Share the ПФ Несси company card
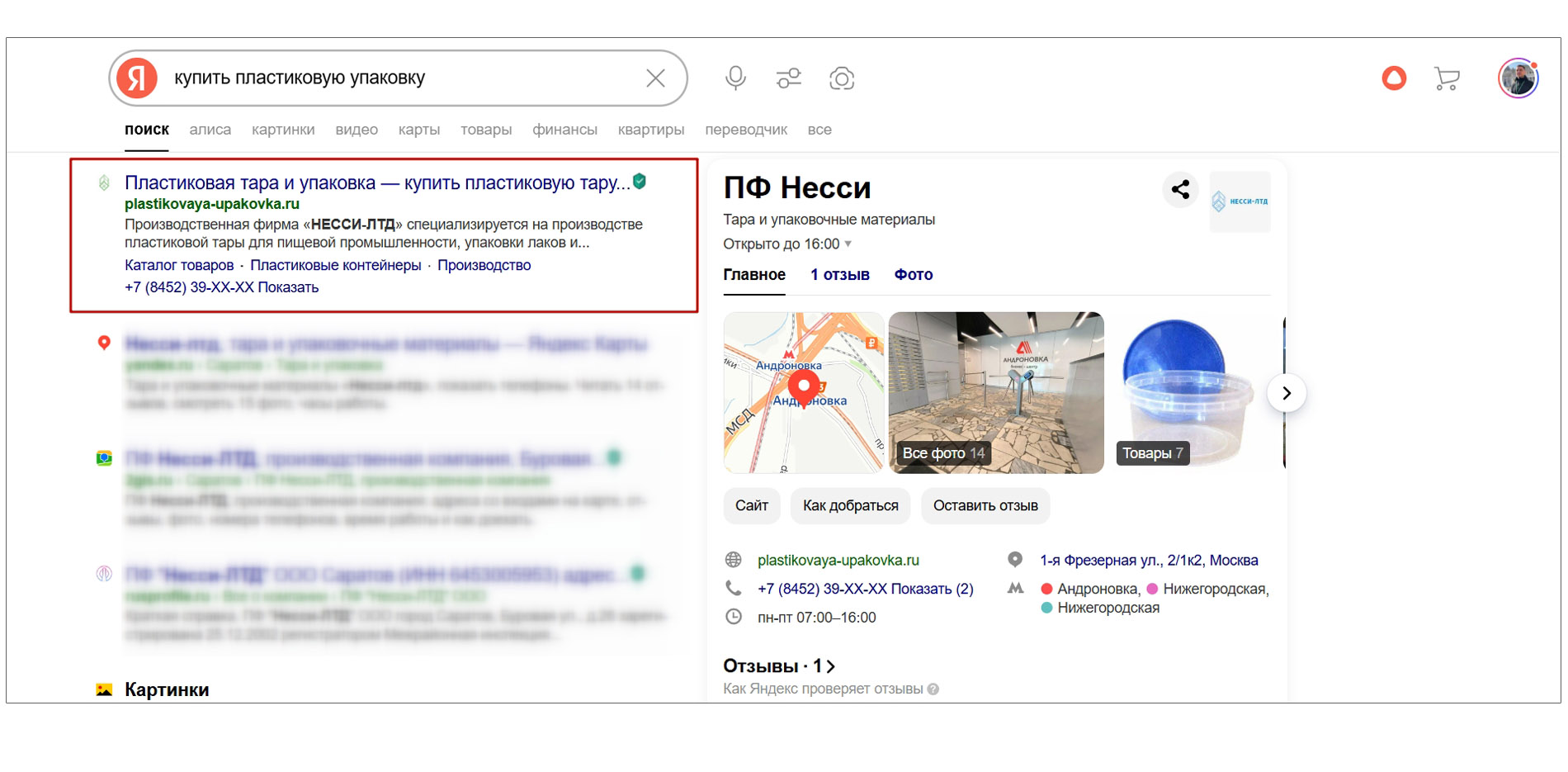 click(x=1180, y=189)
